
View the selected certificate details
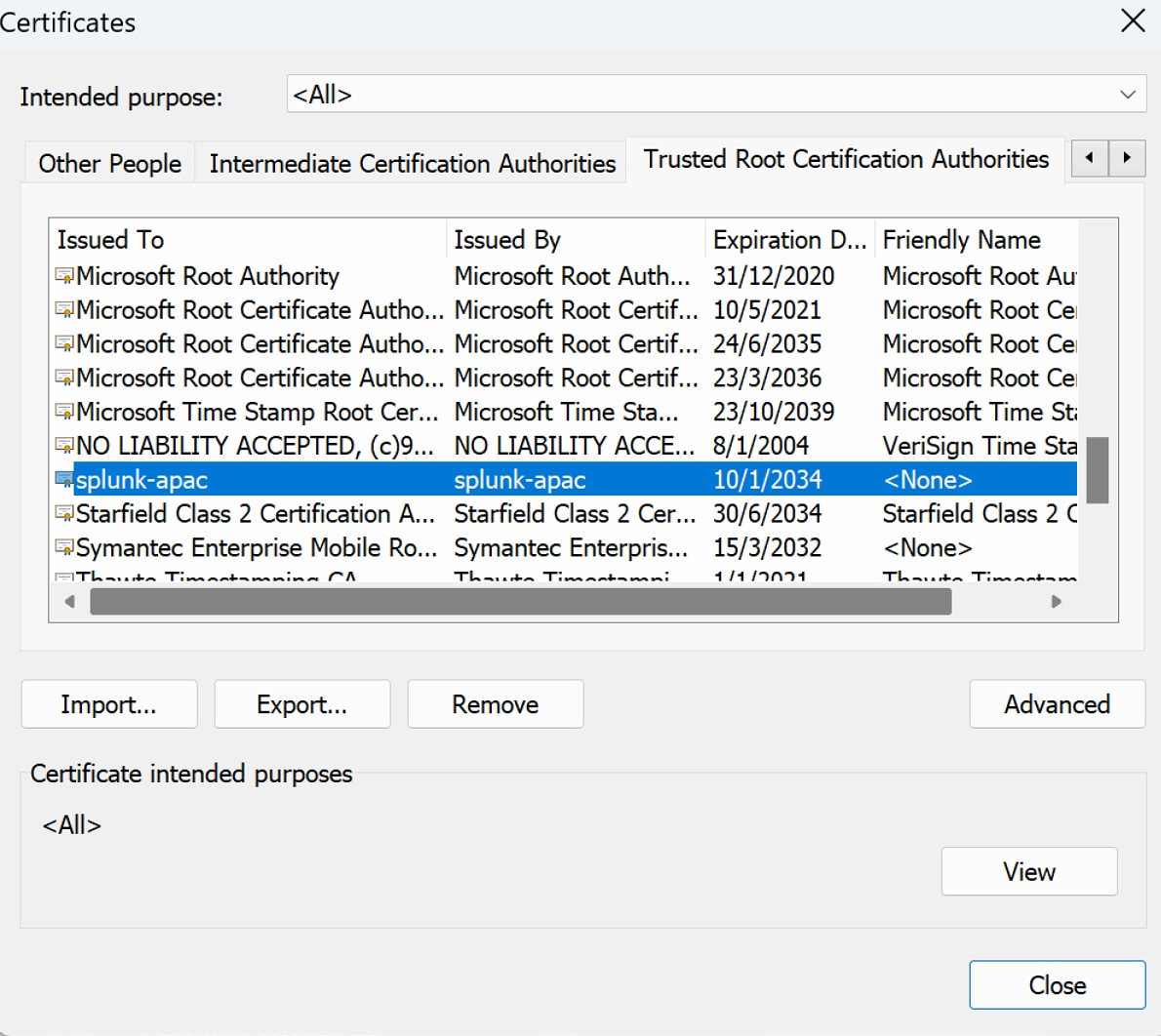tap(1029, 871)
